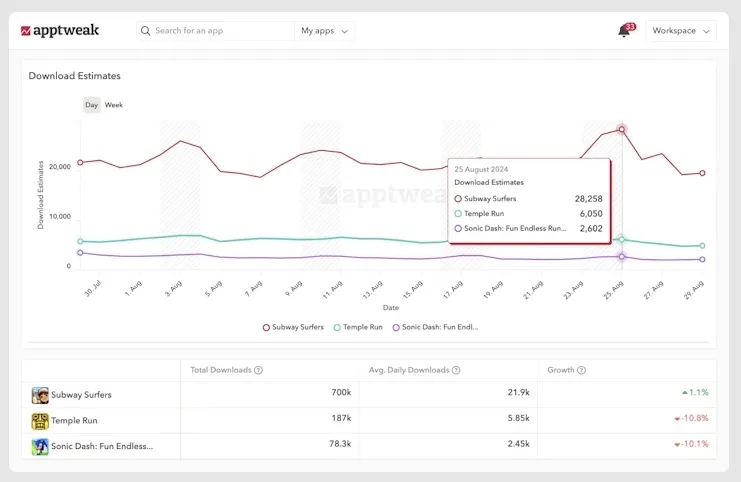Screen dimensions: 741x482
Task: Click the Search for an app field
Action: [222, 31]
